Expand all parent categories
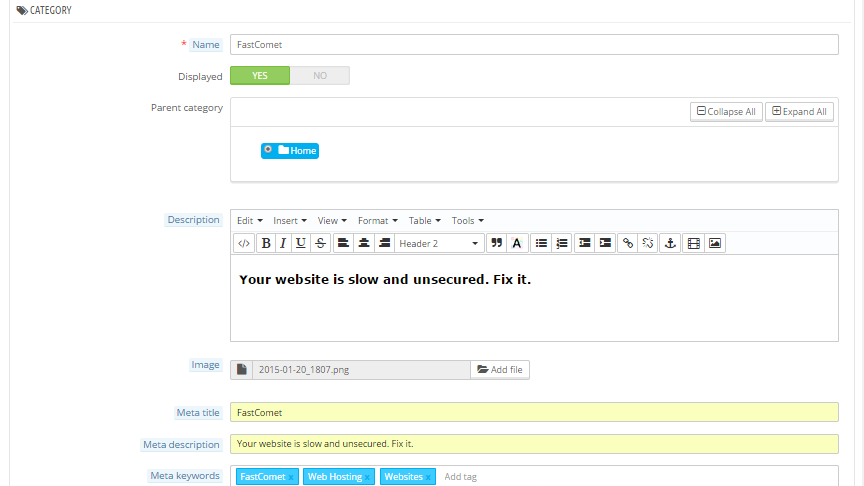Screen dimensions: 864x486 tap(800, 112)
